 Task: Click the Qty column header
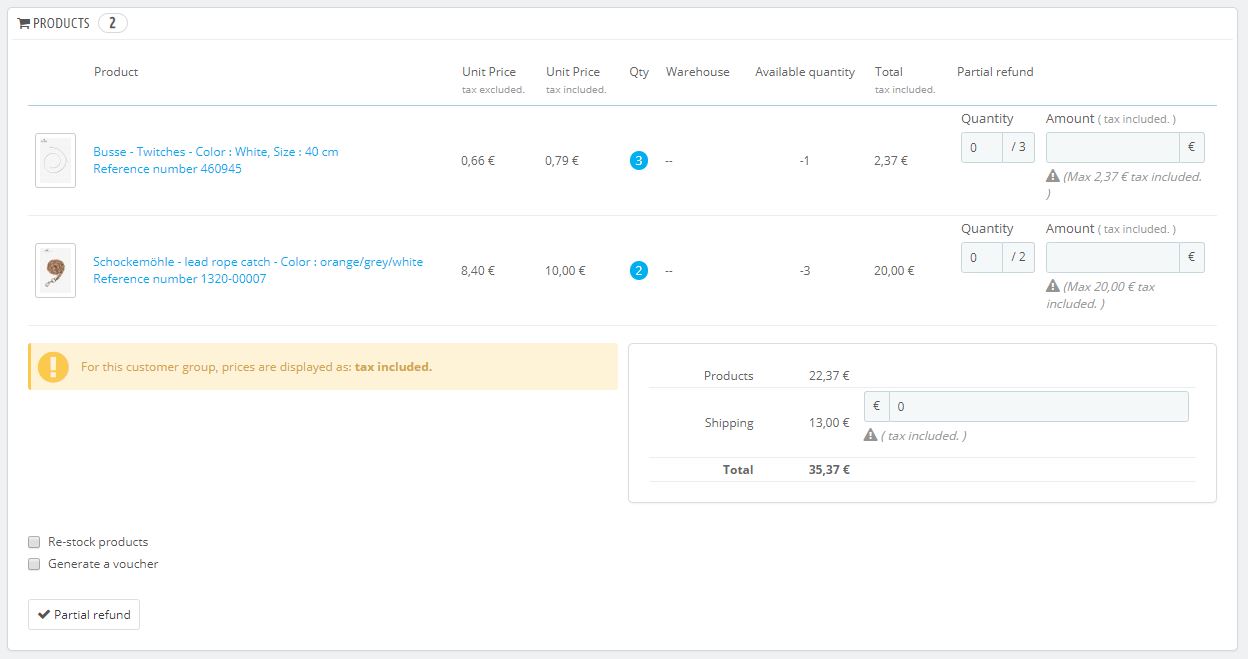point(639,72)
